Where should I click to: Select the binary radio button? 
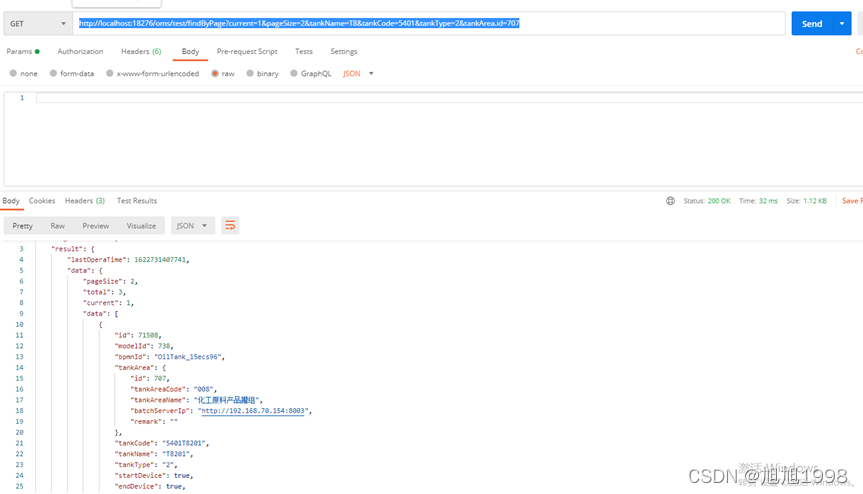(x=250, y=73)
